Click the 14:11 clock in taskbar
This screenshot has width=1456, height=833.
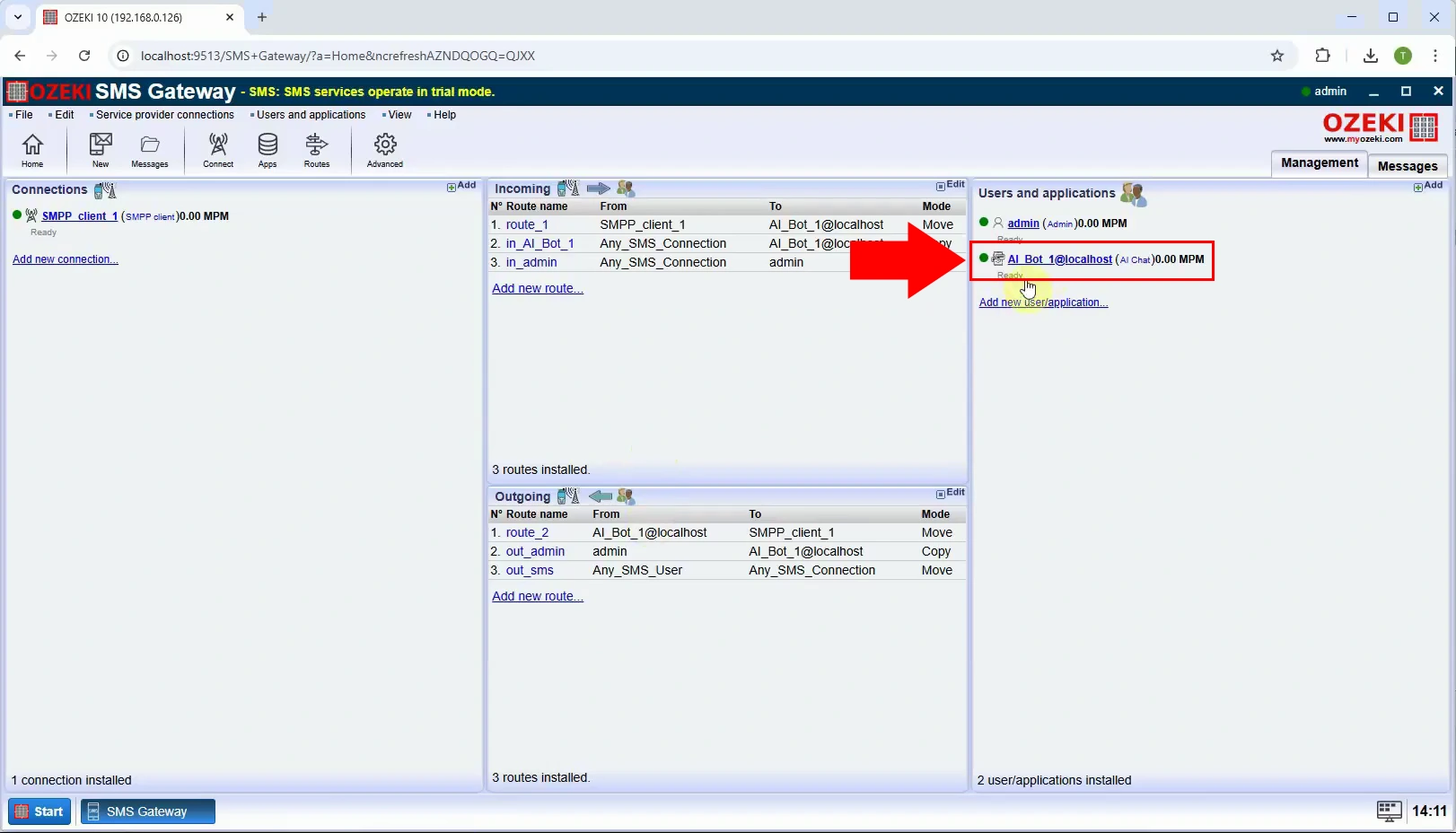[1429, 811]
